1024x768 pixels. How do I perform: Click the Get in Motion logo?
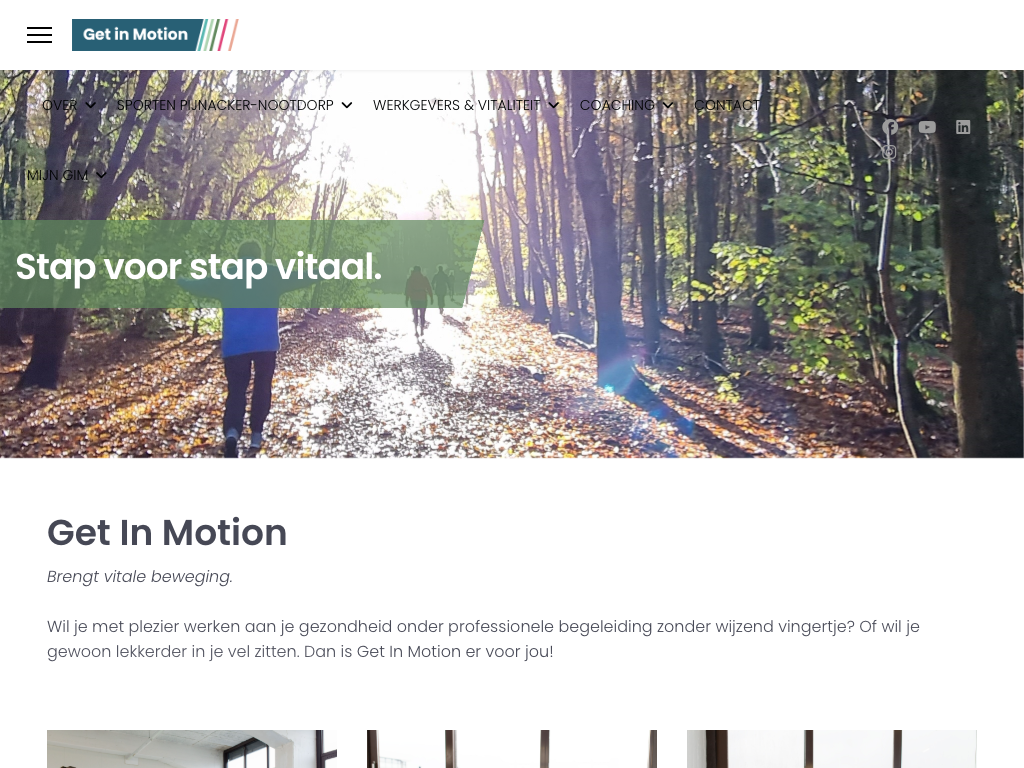coord(155,35)
